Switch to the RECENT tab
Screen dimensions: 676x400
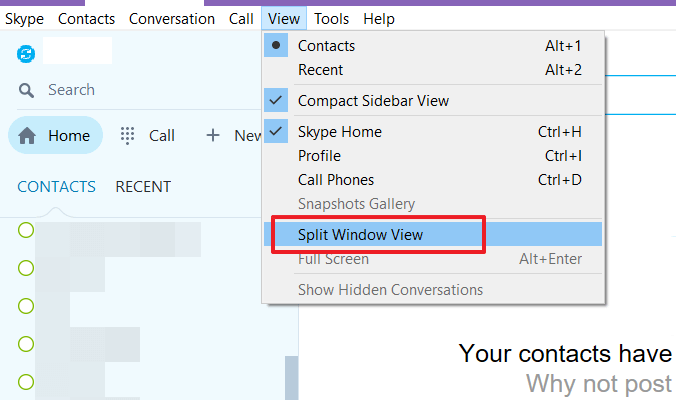143,187
